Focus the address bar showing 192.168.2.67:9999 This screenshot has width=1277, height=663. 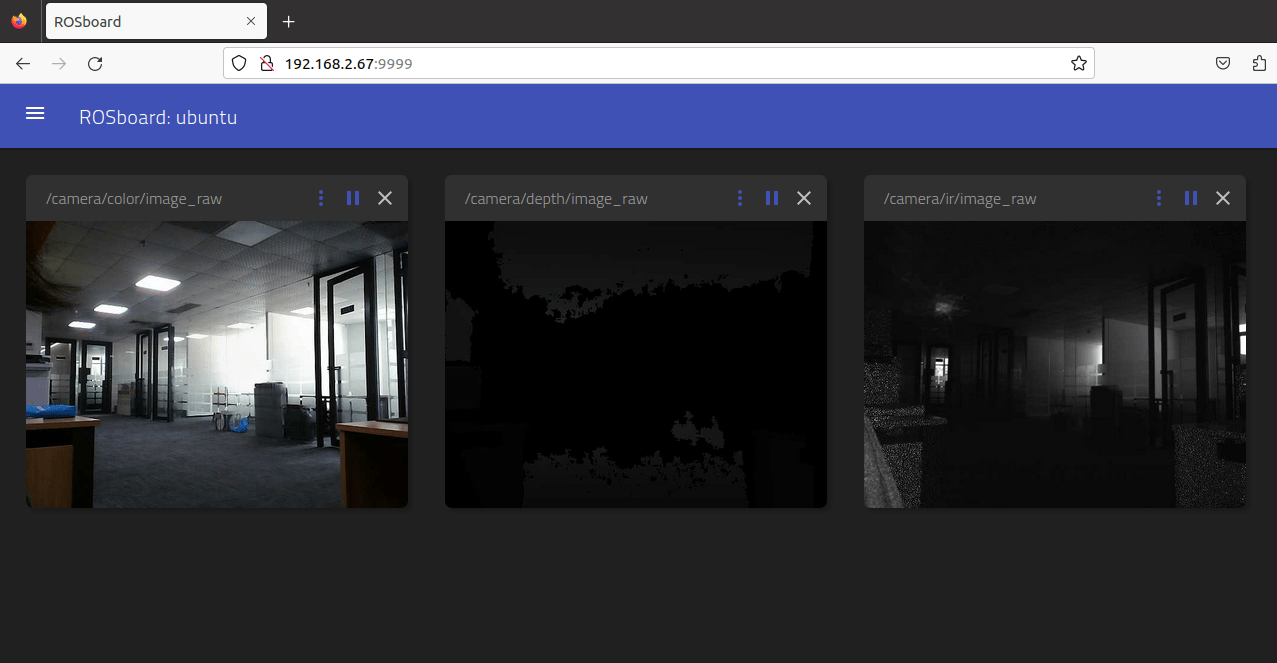658,63
